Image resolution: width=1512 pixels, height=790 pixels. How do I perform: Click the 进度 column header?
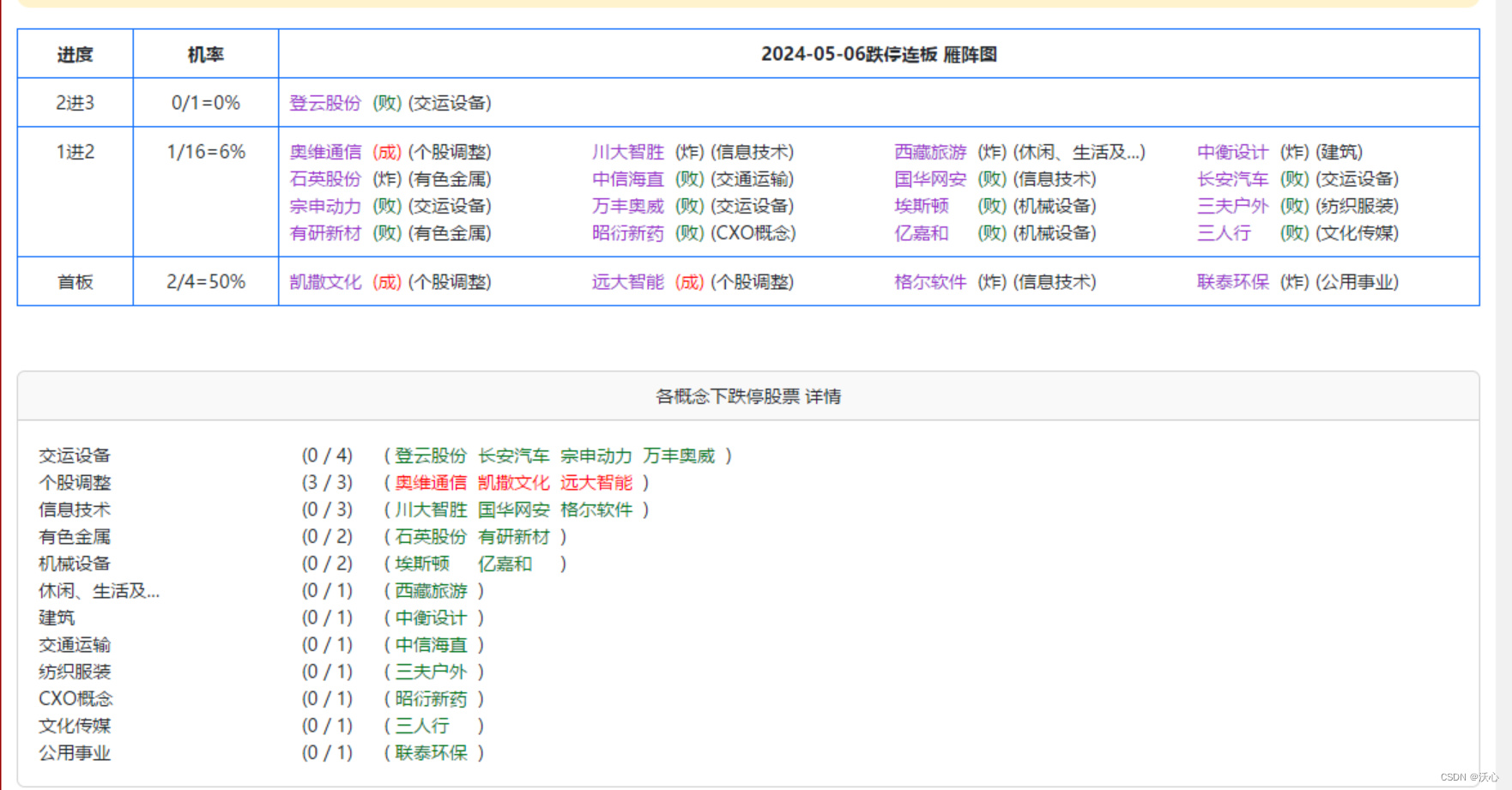coord(76,54)
